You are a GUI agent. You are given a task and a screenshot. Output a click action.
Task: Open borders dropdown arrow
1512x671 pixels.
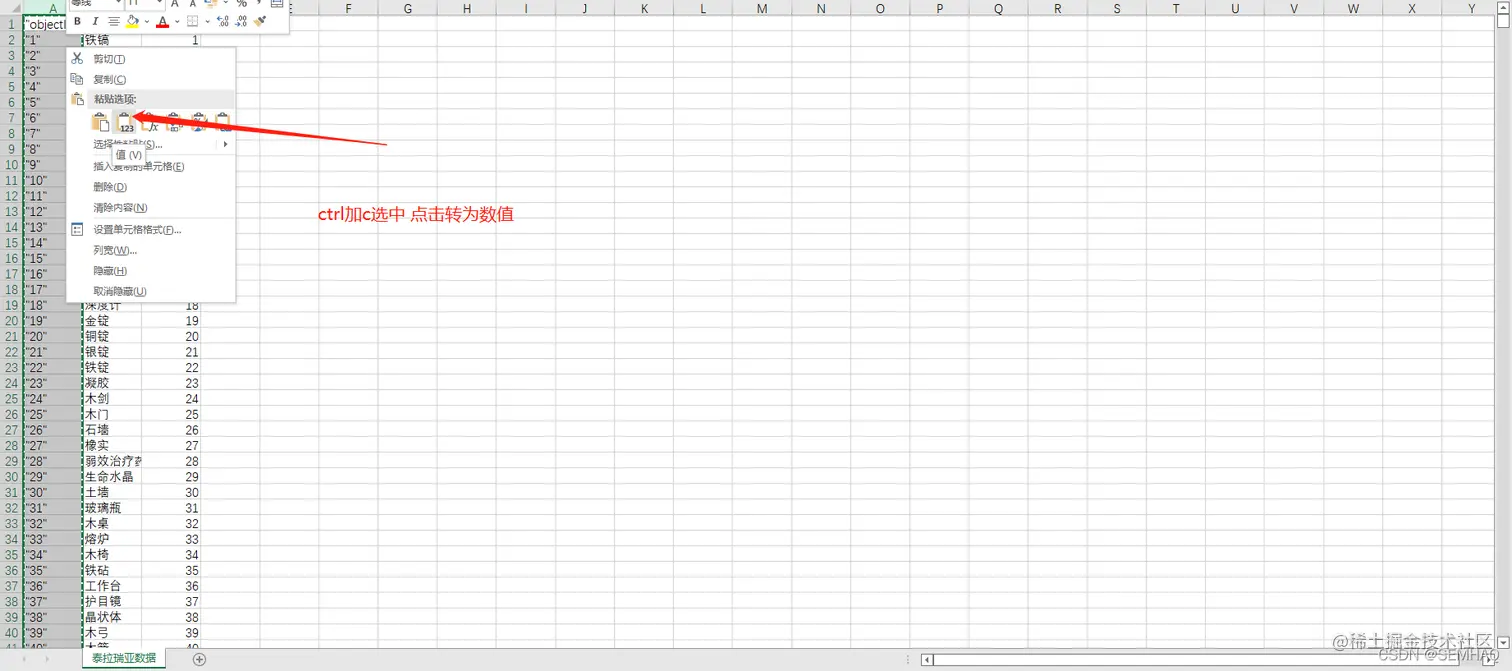pos(207,21)
